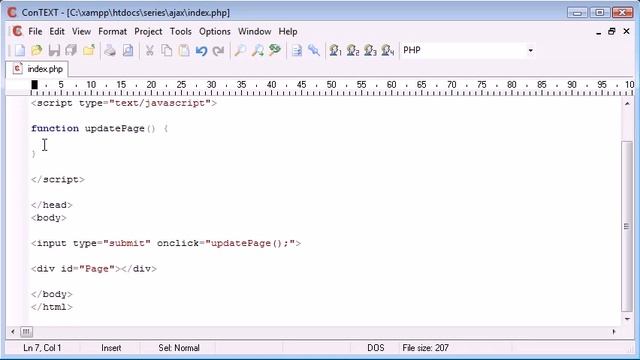Click the Save floppy disk icon
The height and width of the screenshot is (360, 640).
[x=54, y=51]
